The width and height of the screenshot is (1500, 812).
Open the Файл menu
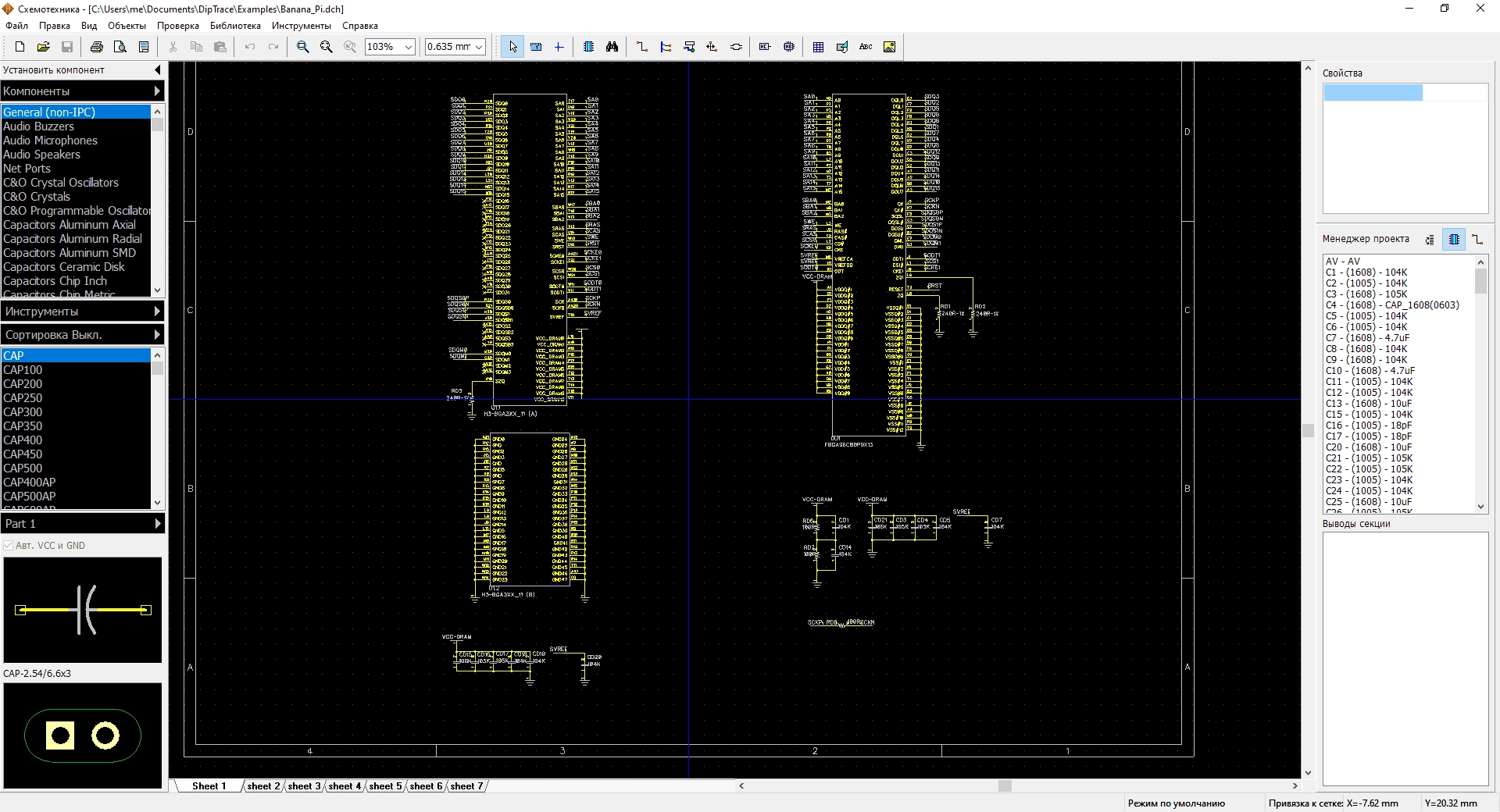point(16,26)
